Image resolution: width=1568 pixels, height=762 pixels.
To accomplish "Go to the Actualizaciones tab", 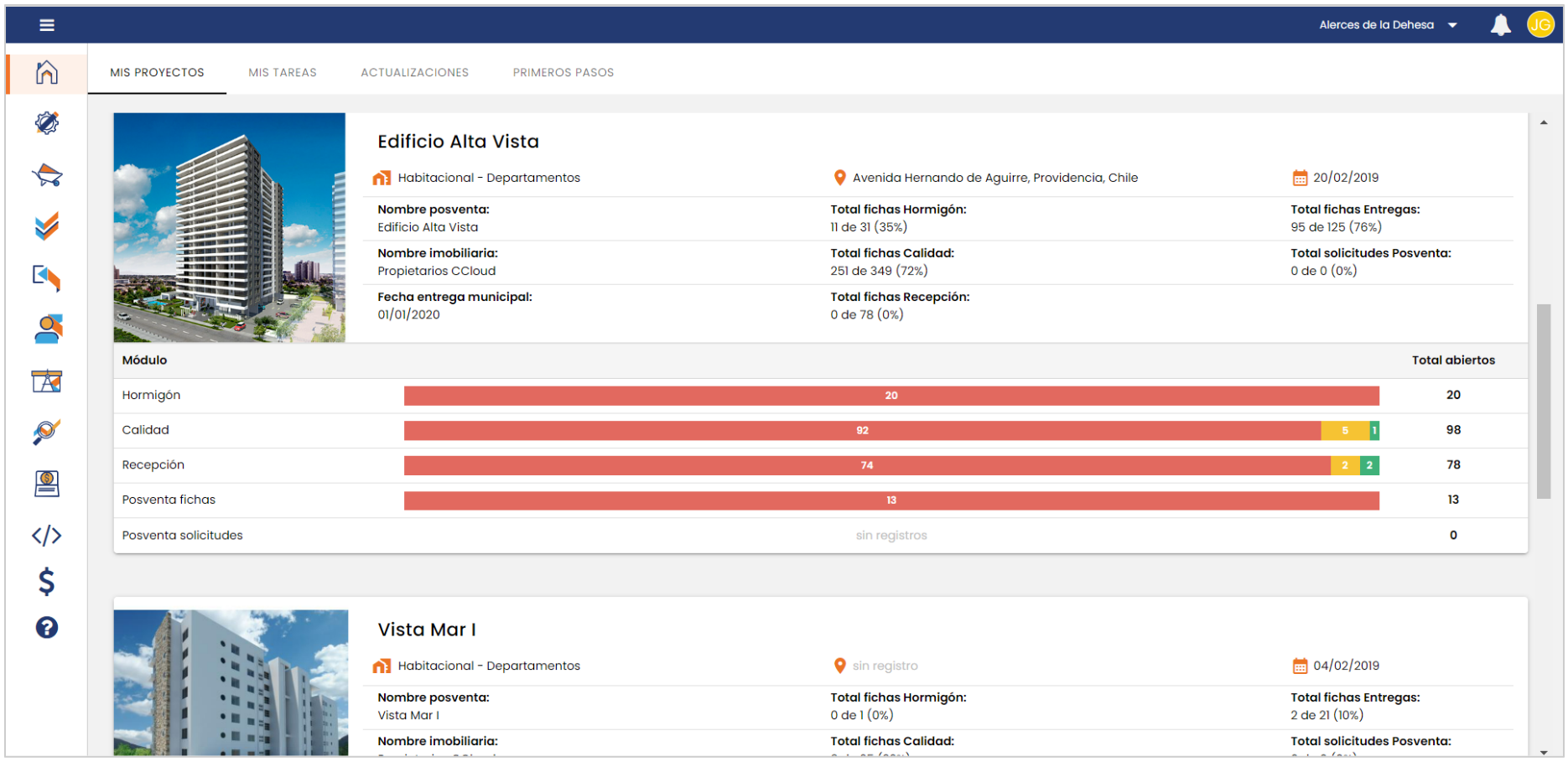I will (414, 73).
